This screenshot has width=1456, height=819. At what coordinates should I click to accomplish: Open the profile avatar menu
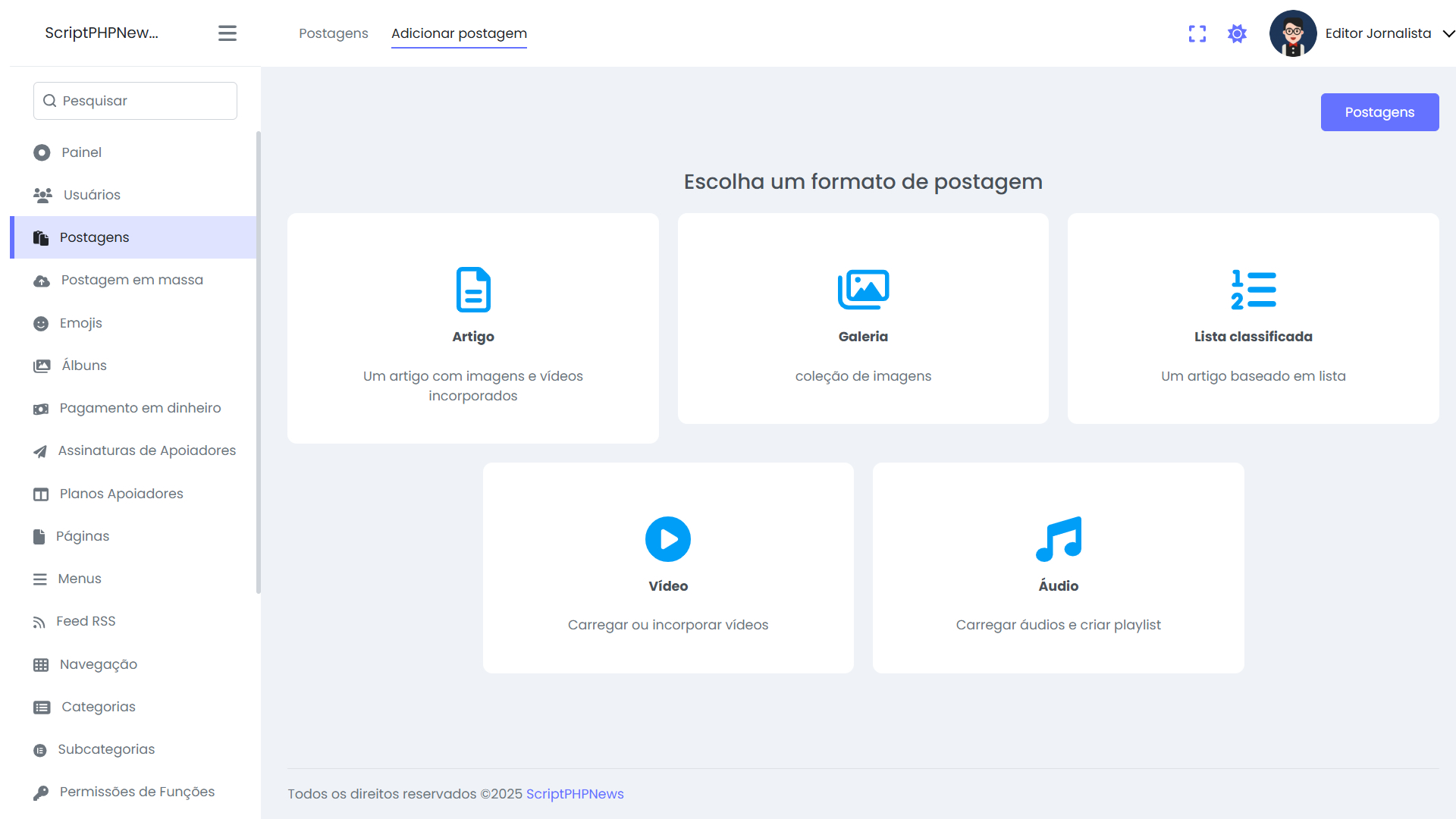coord(1292,33)
